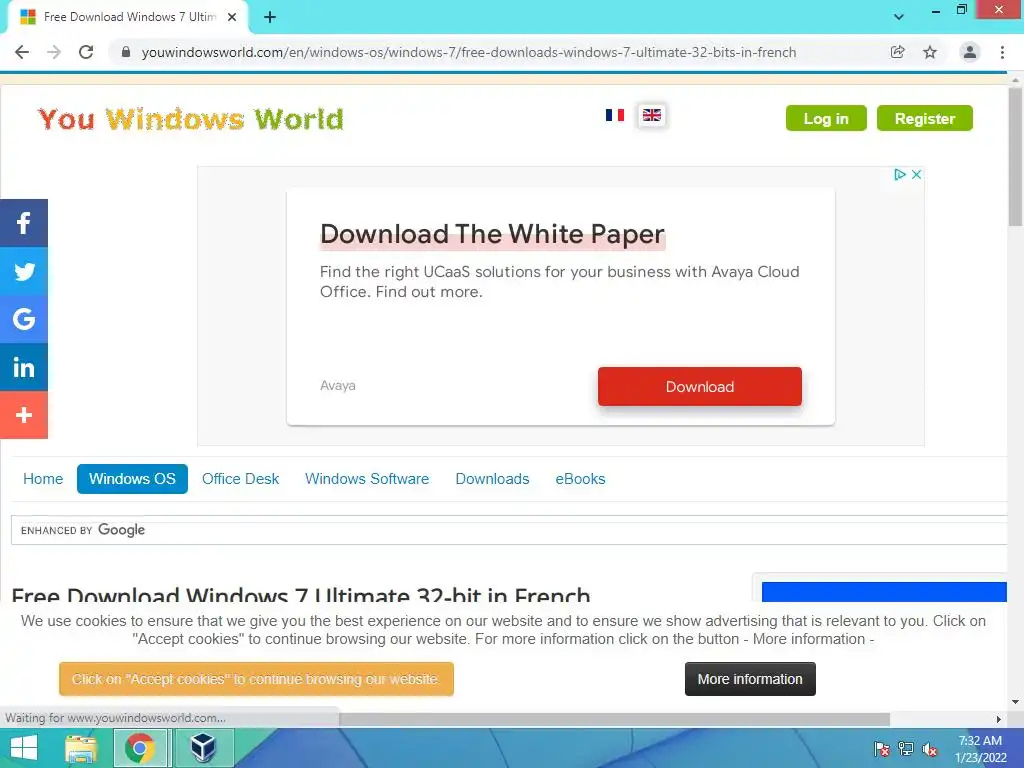
Task: Go to the Home menu item
Action: coord(43,479)
